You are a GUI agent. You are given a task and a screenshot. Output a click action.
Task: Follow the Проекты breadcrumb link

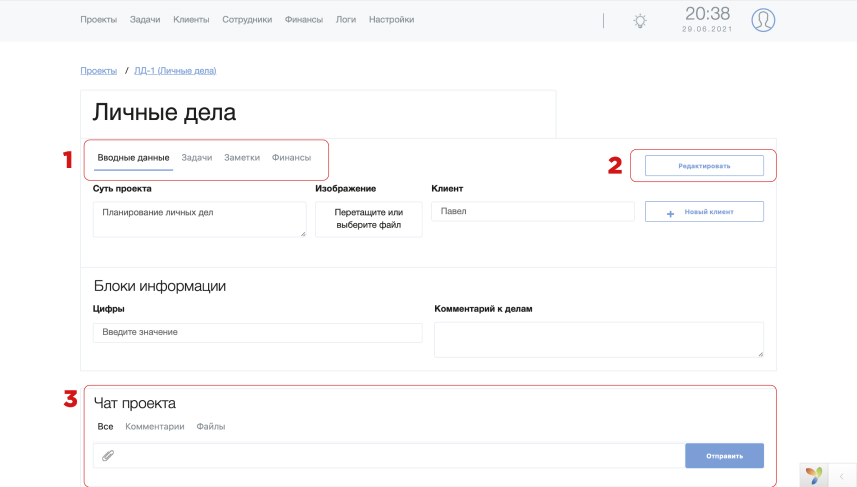pos(98,71)
